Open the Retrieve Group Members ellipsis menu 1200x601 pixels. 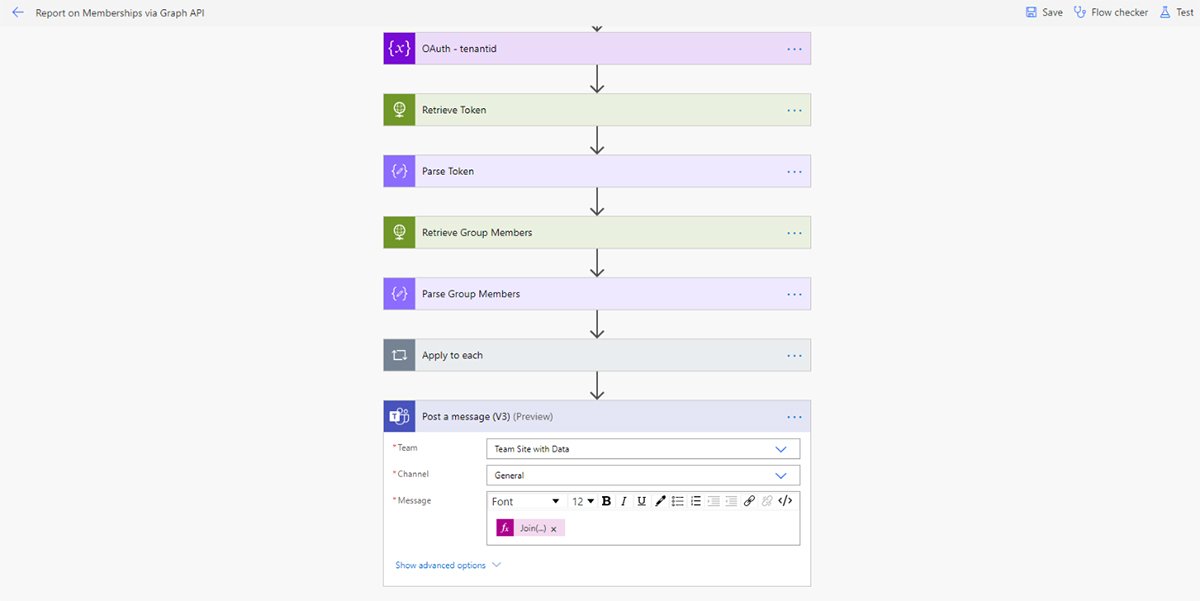794,232
